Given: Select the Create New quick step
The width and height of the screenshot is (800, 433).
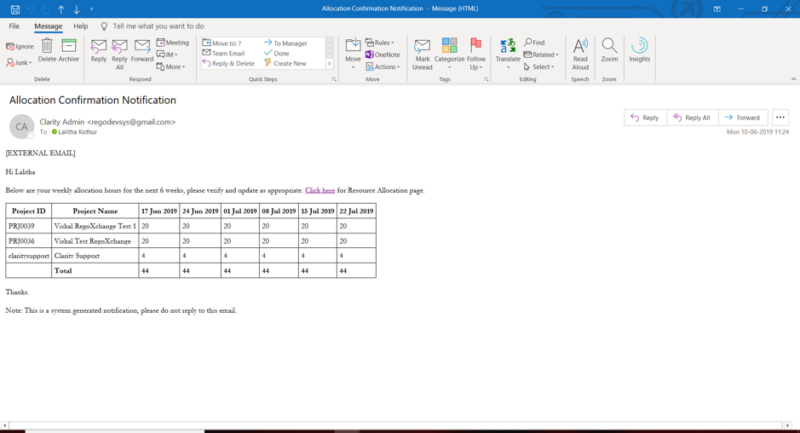Looking at the screenshot, I should pos(285,63).
